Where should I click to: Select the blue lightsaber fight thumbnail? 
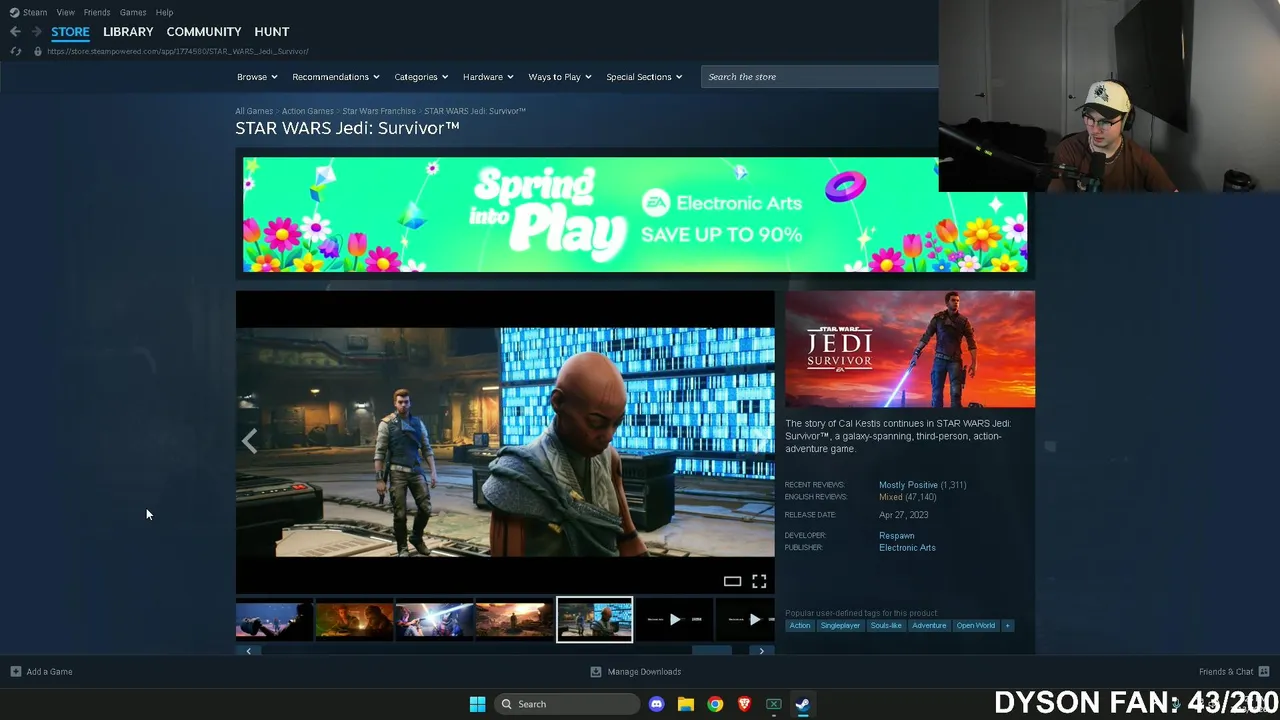[434, 620]
